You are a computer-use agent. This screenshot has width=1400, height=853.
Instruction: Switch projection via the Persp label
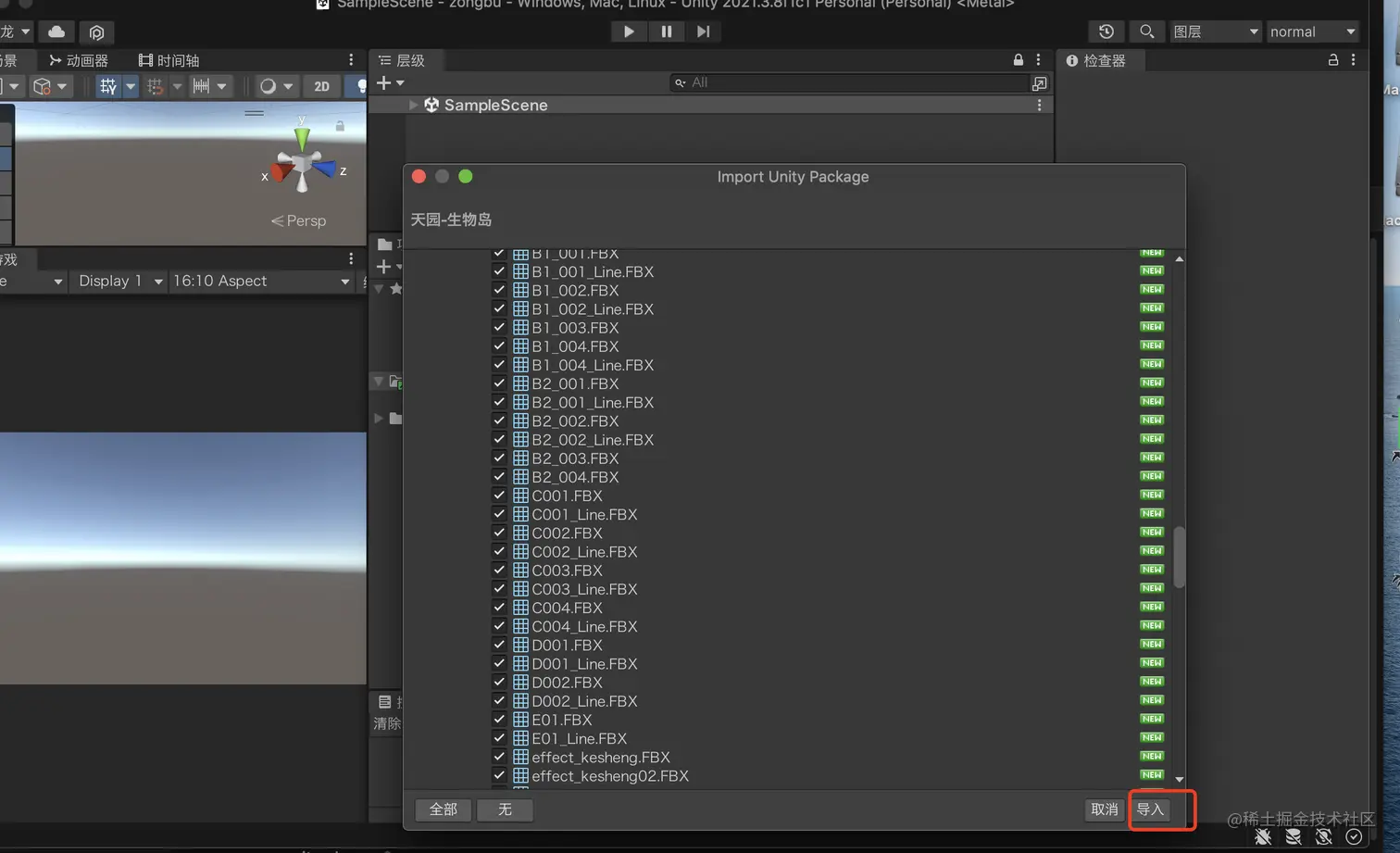click(298, 220)
